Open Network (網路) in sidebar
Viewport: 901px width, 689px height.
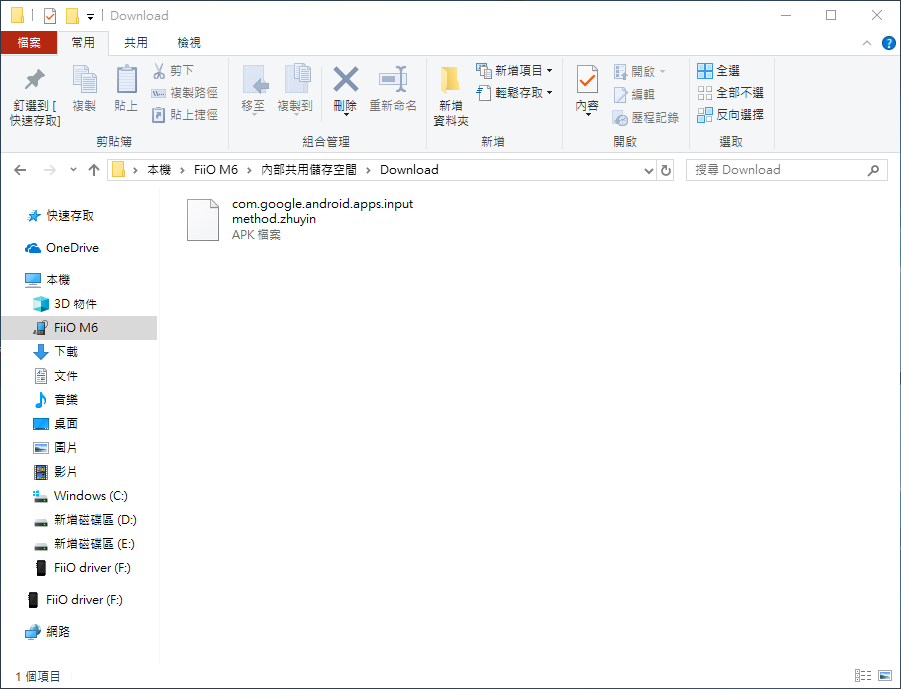tap(48, 632)
